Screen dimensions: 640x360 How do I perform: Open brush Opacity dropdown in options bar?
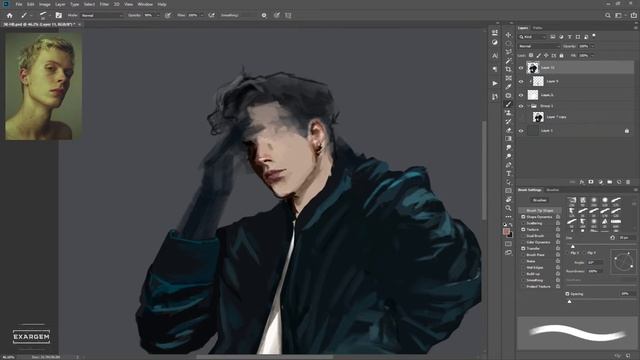point(158,15)
